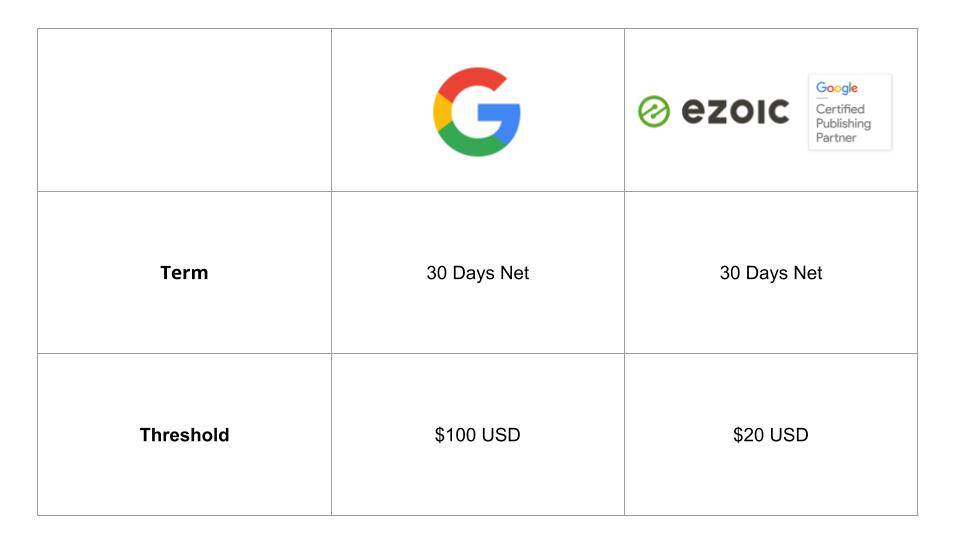Select the $20 USD threshold value
The width and height of the screenshot is (960, 540).
click(x=771, y=435)
